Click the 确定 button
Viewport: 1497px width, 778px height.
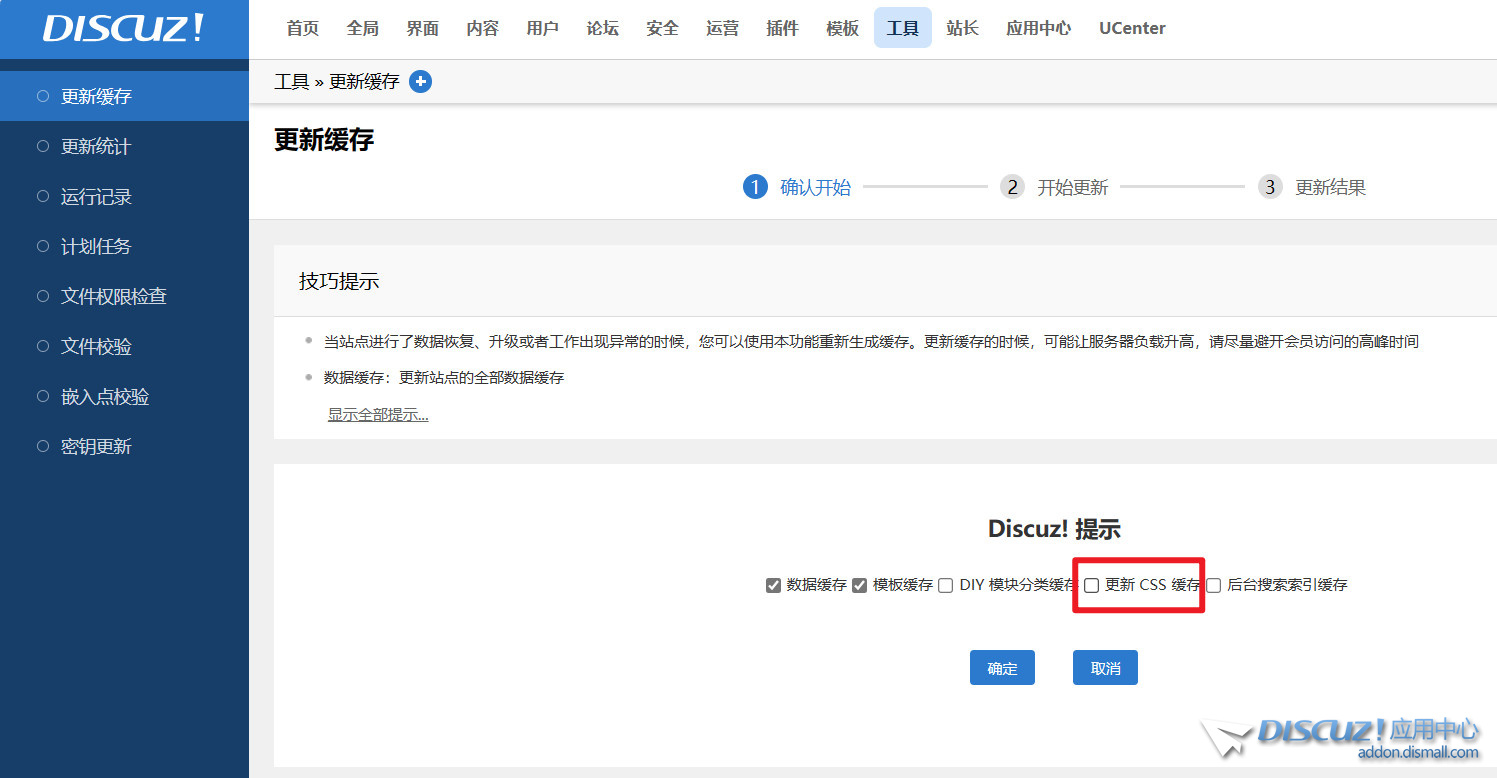1002,668
